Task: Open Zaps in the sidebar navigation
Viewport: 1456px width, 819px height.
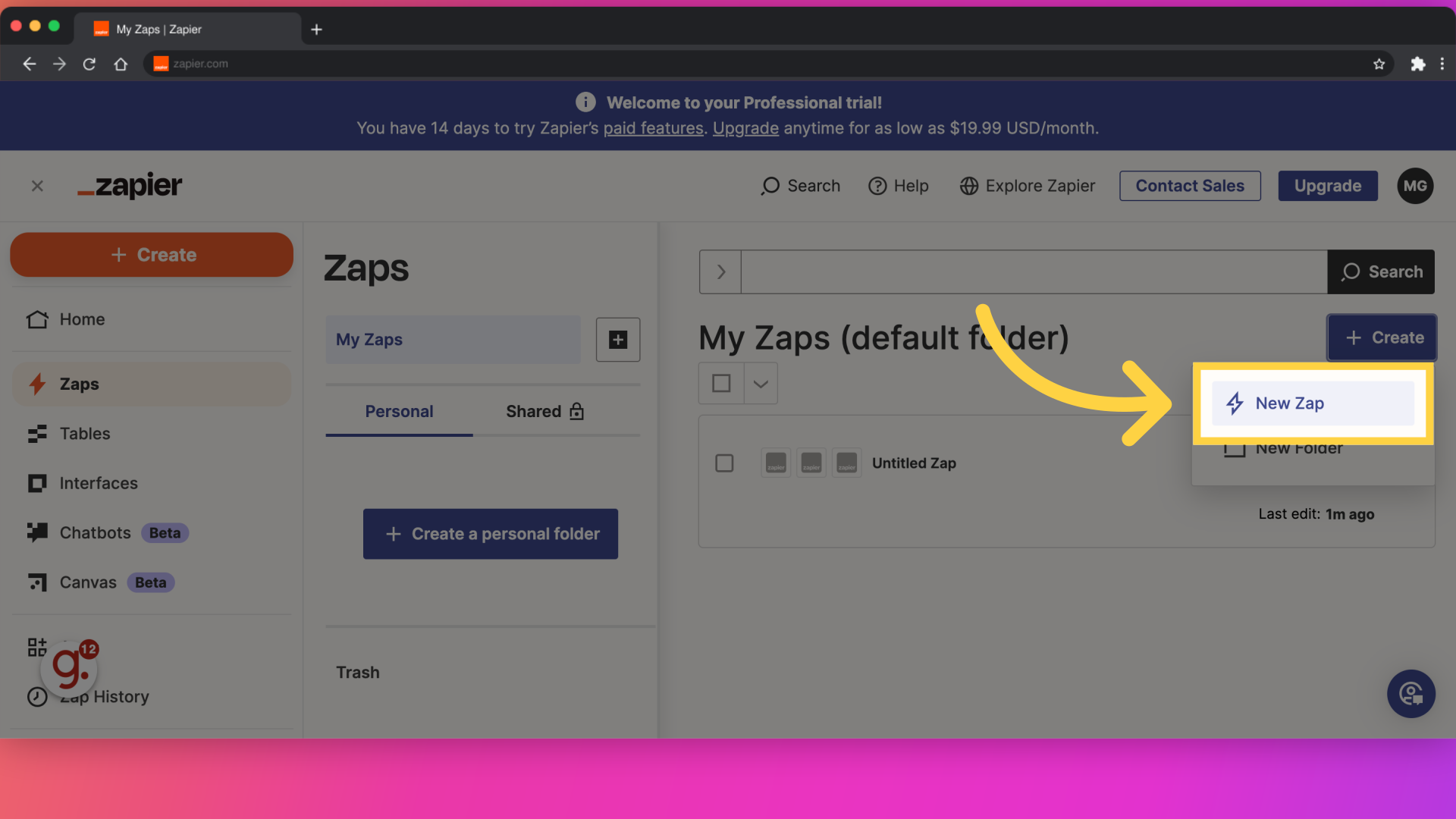Action: (x=152, y=384)
